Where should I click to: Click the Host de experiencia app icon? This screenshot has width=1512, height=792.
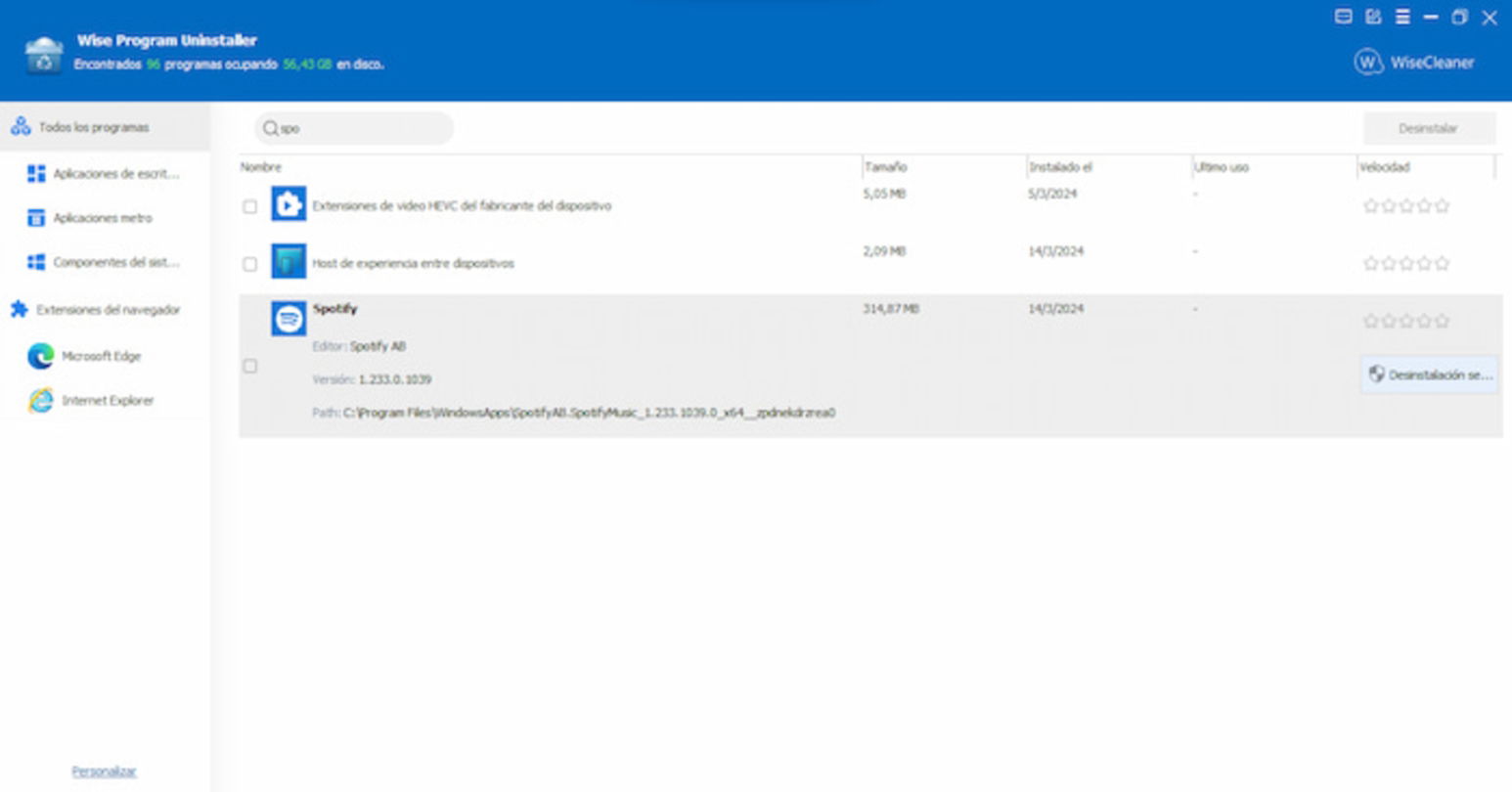point(289,262)
